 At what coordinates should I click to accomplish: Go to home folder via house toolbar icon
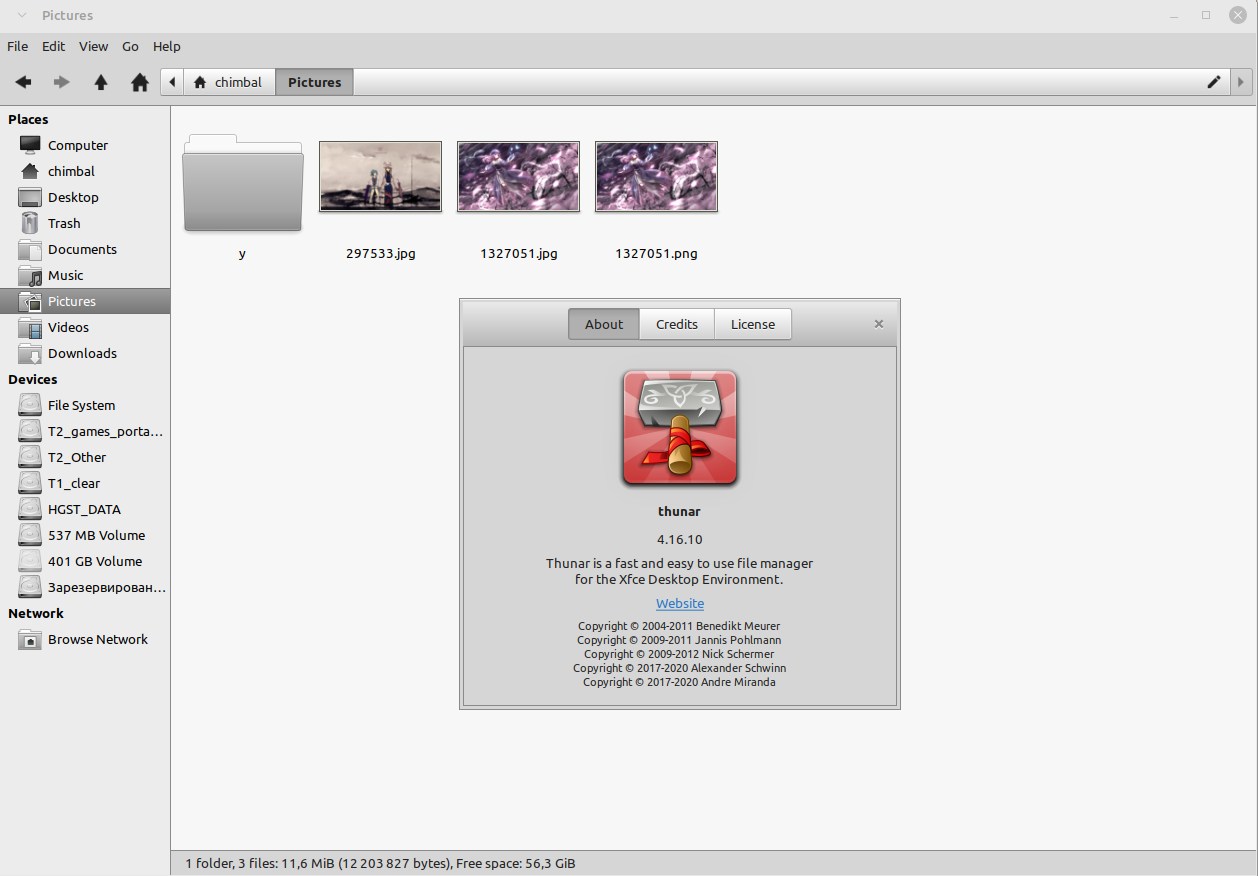coord(140,82)
